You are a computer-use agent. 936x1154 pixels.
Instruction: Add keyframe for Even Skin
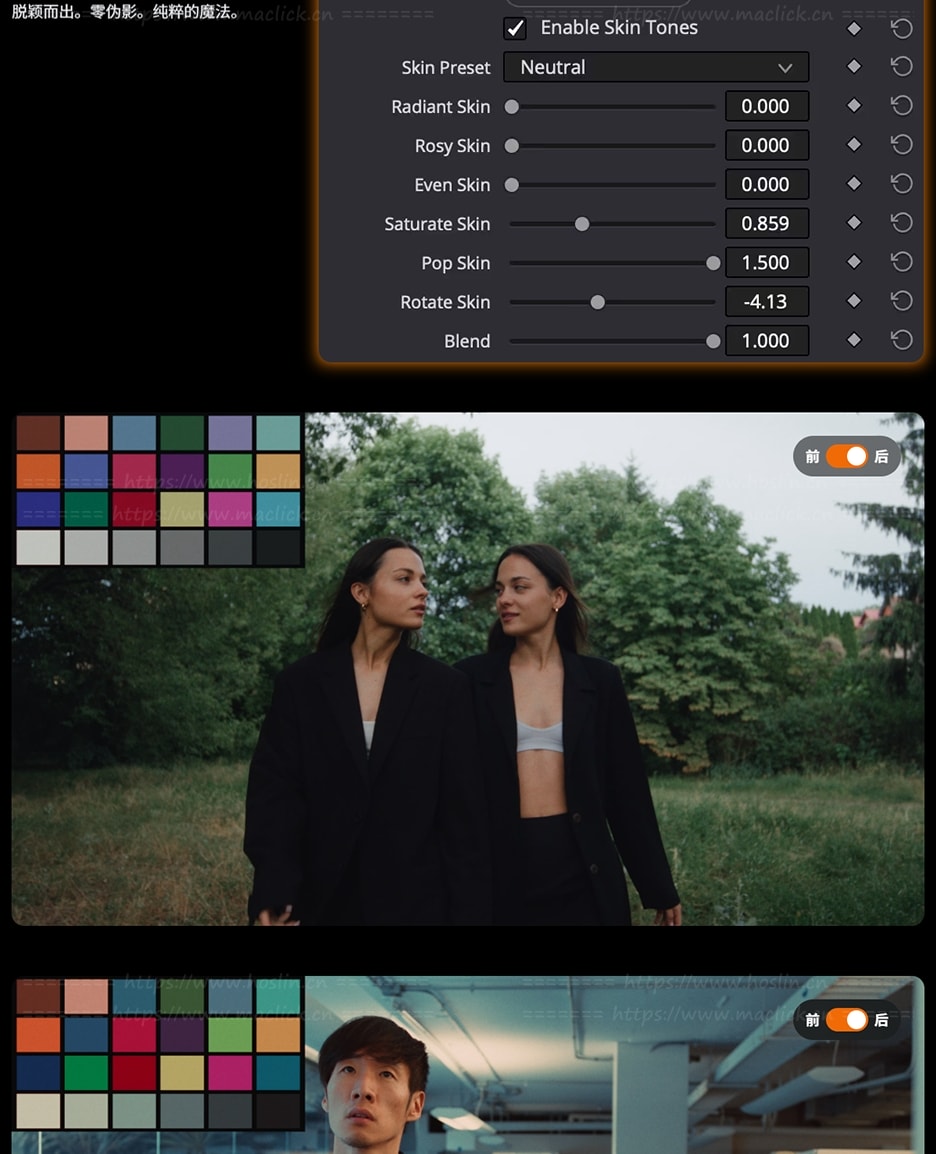[854, 183]
